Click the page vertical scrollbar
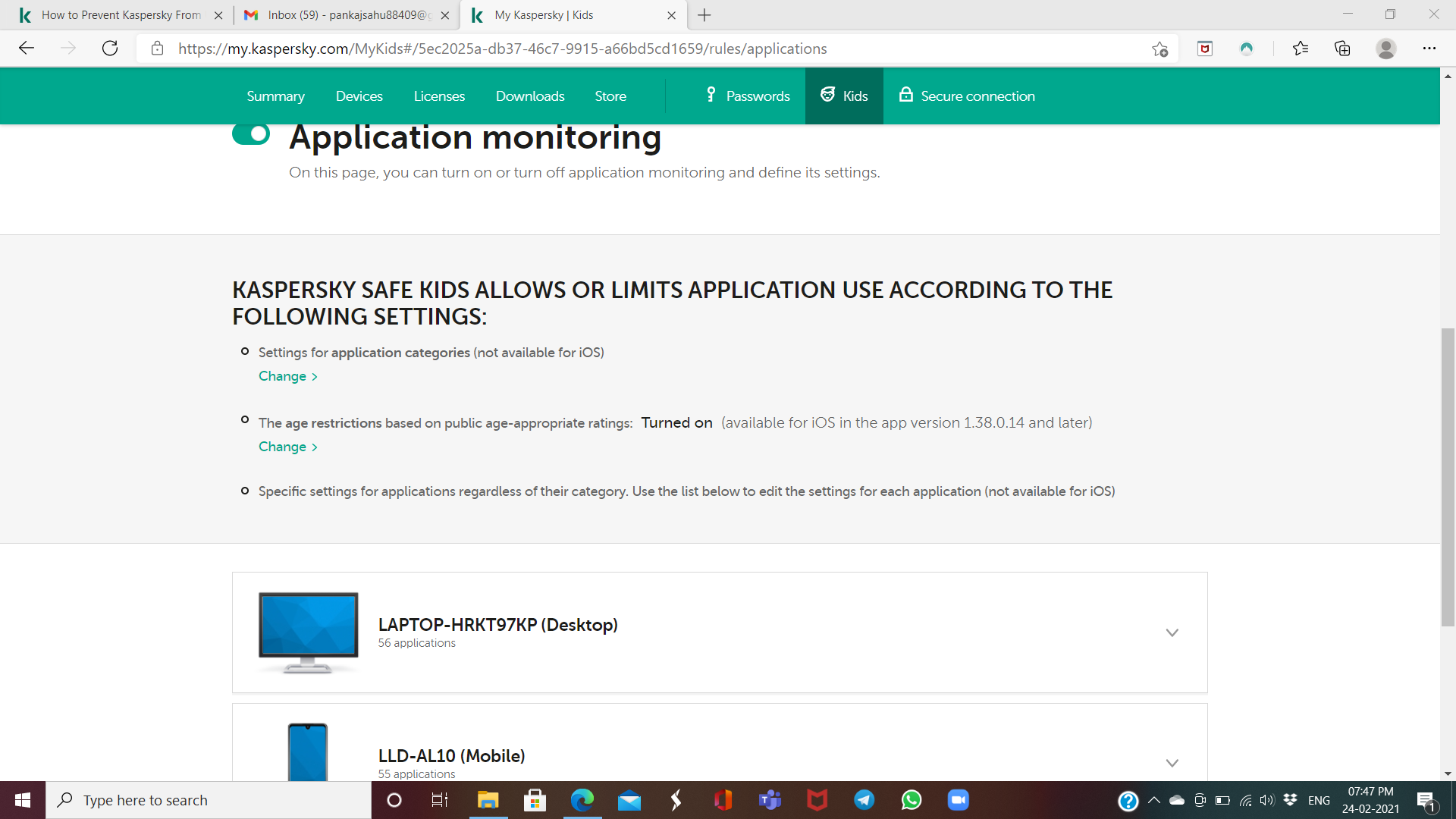Screen dimensions: 1456x819 tap(1448, 476)
